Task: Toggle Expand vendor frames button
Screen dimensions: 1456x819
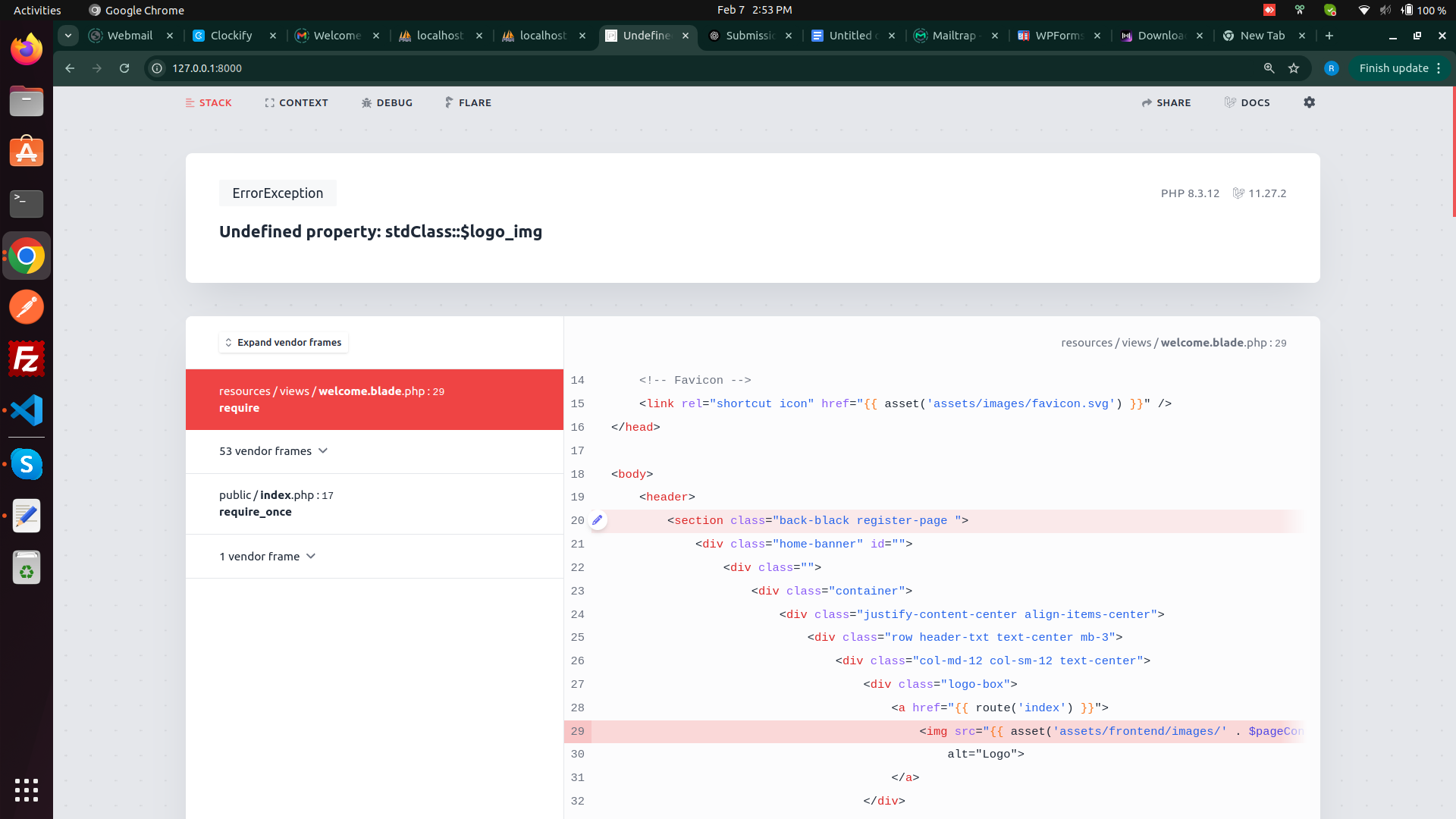Action: click(284, 343)
